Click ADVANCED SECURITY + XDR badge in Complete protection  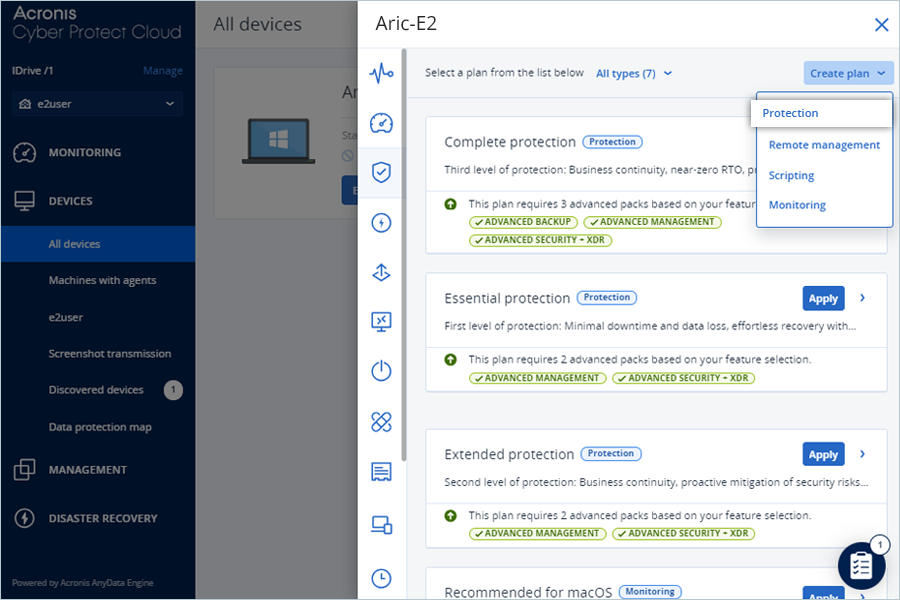(541, 240)
